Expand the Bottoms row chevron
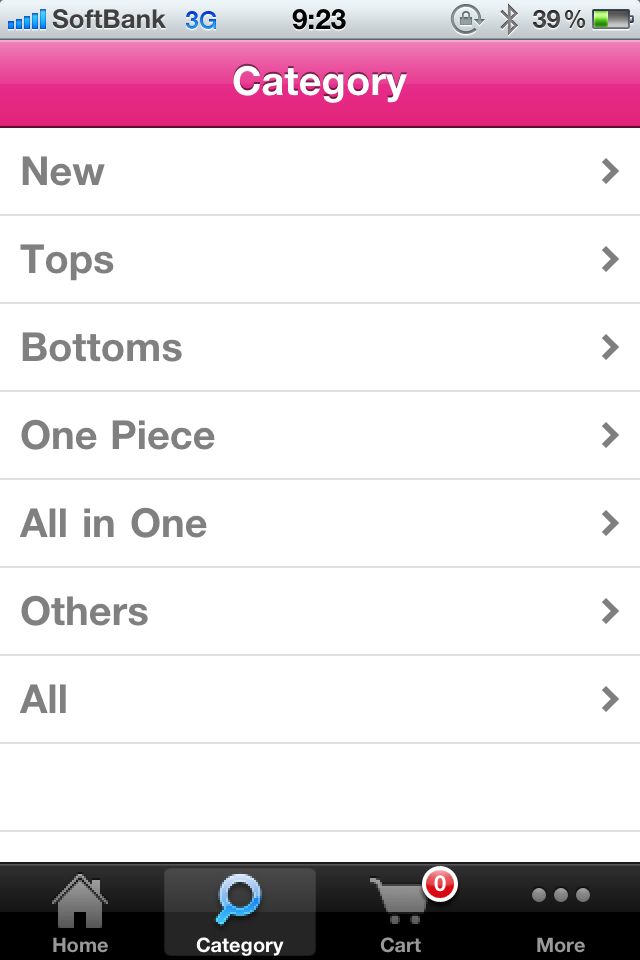Image resolution: width=640 pixels, height=960 pixels. [610, 347]
